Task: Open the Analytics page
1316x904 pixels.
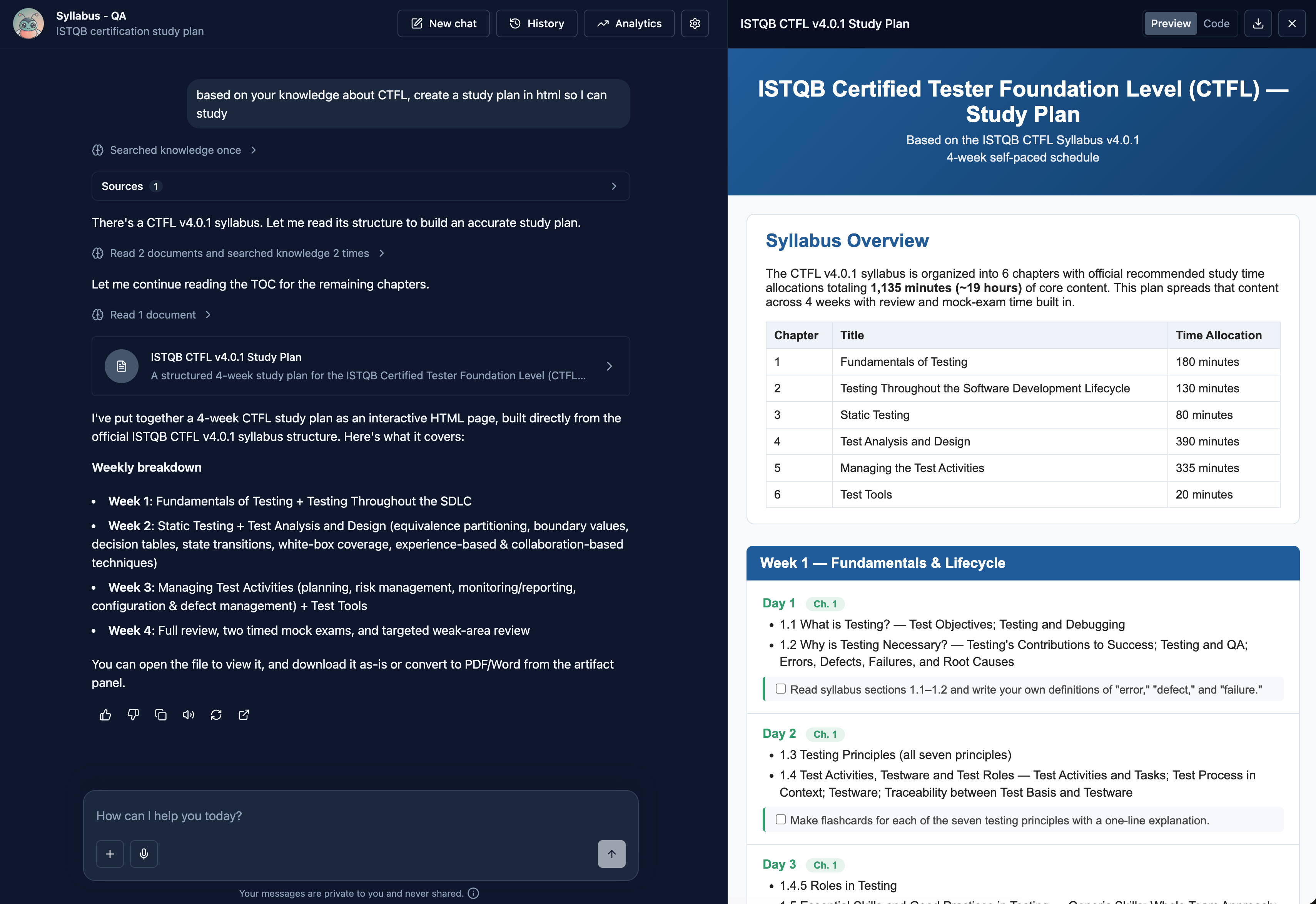Action: point(629,23)
